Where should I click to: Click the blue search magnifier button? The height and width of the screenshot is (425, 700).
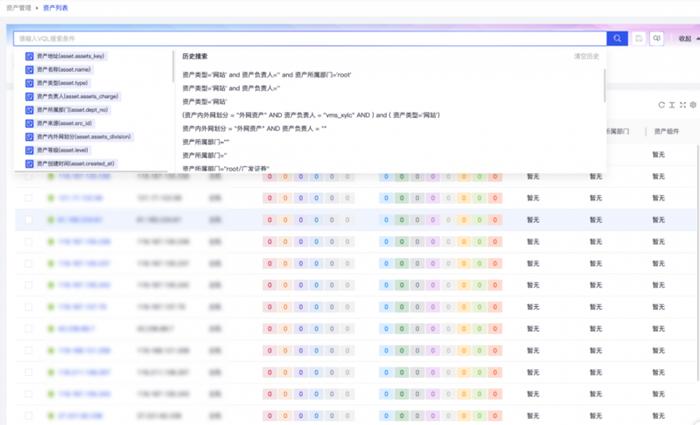coord(619,38)
